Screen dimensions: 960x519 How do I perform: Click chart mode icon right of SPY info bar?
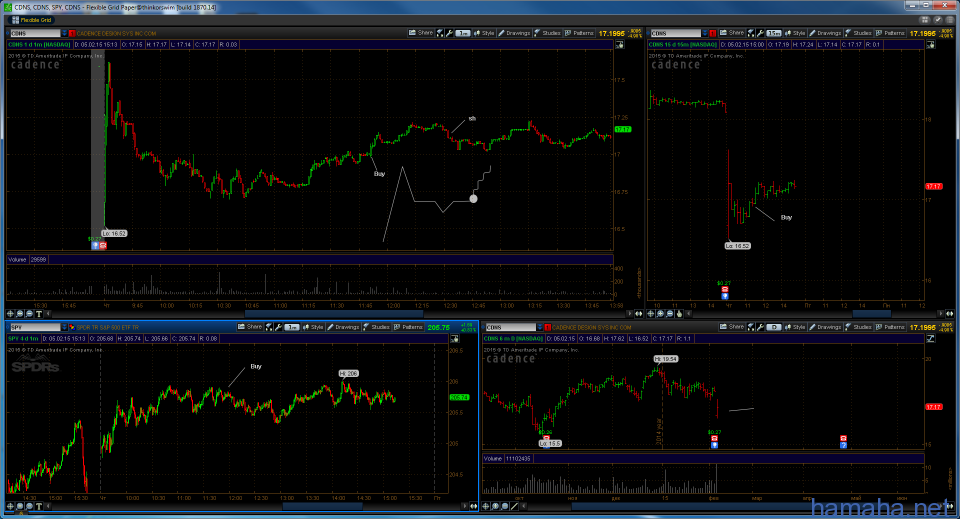click(454, 338)
